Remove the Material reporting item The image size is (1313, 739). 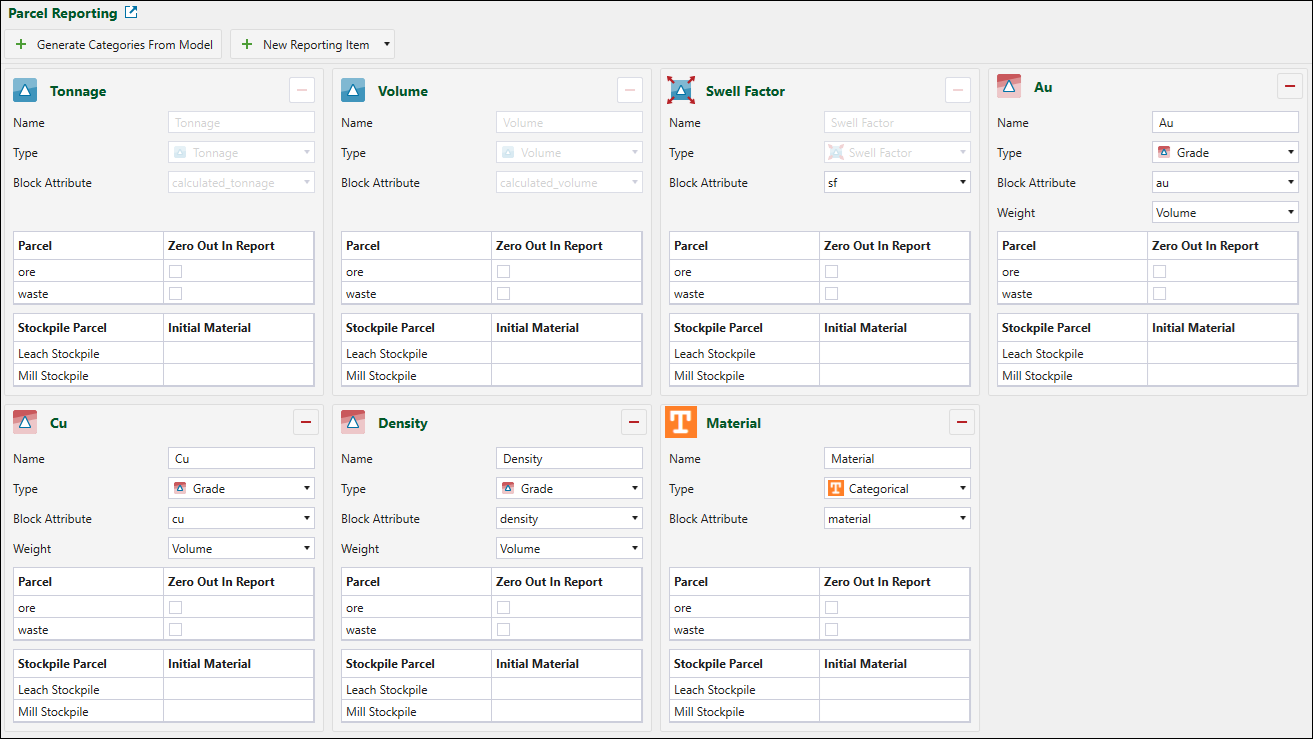962,422
